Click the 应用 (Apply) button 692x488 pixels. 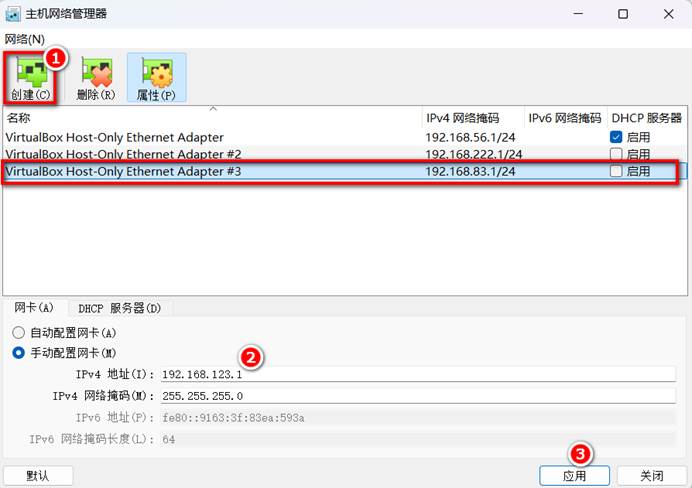[x=574, y=476]
